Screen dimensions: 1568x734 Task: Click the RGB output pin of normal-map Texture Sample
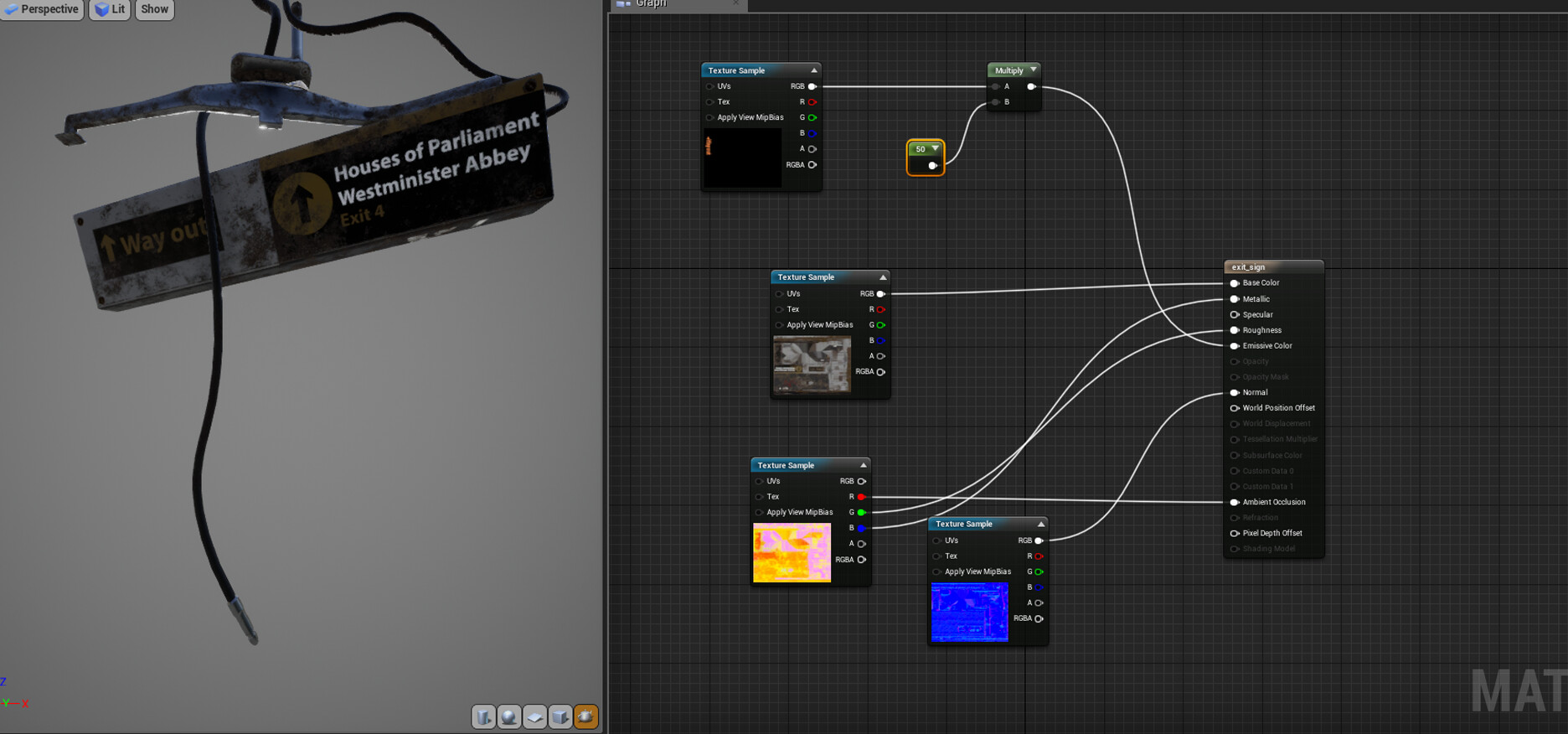coord(1039,540)
